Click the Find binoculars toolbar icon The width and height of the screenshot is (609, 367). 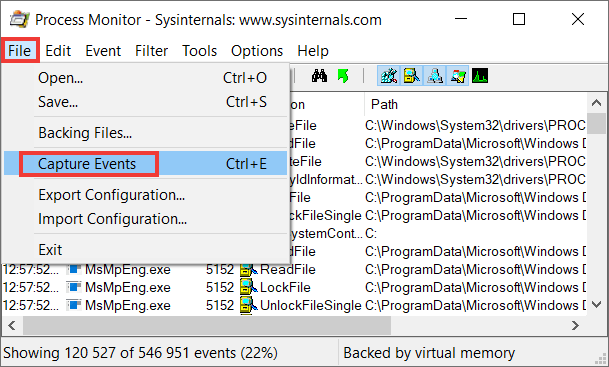(x=319, y=76)
